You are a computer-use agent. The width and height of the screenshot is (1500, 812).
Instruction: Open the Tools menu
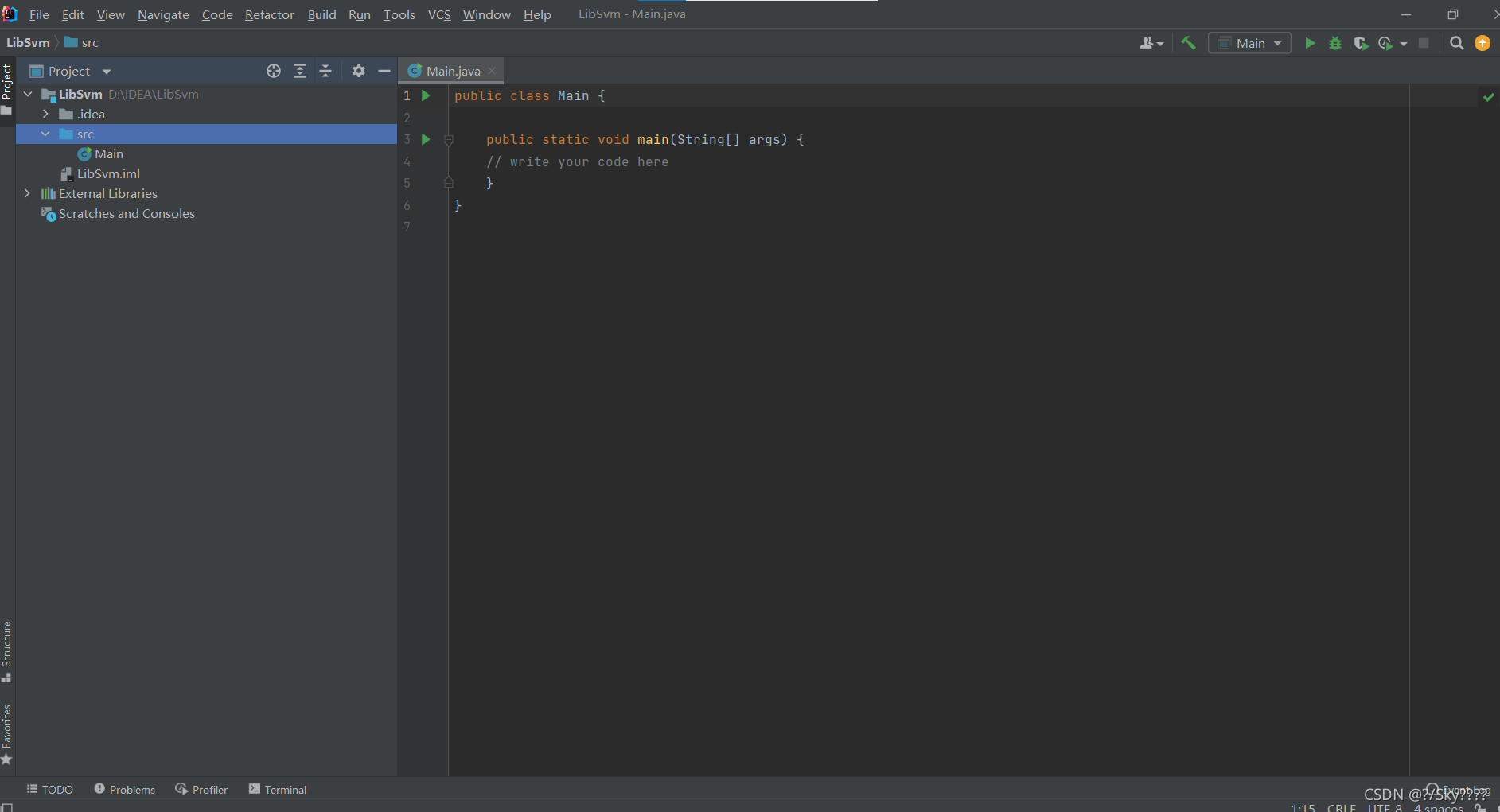399,14
